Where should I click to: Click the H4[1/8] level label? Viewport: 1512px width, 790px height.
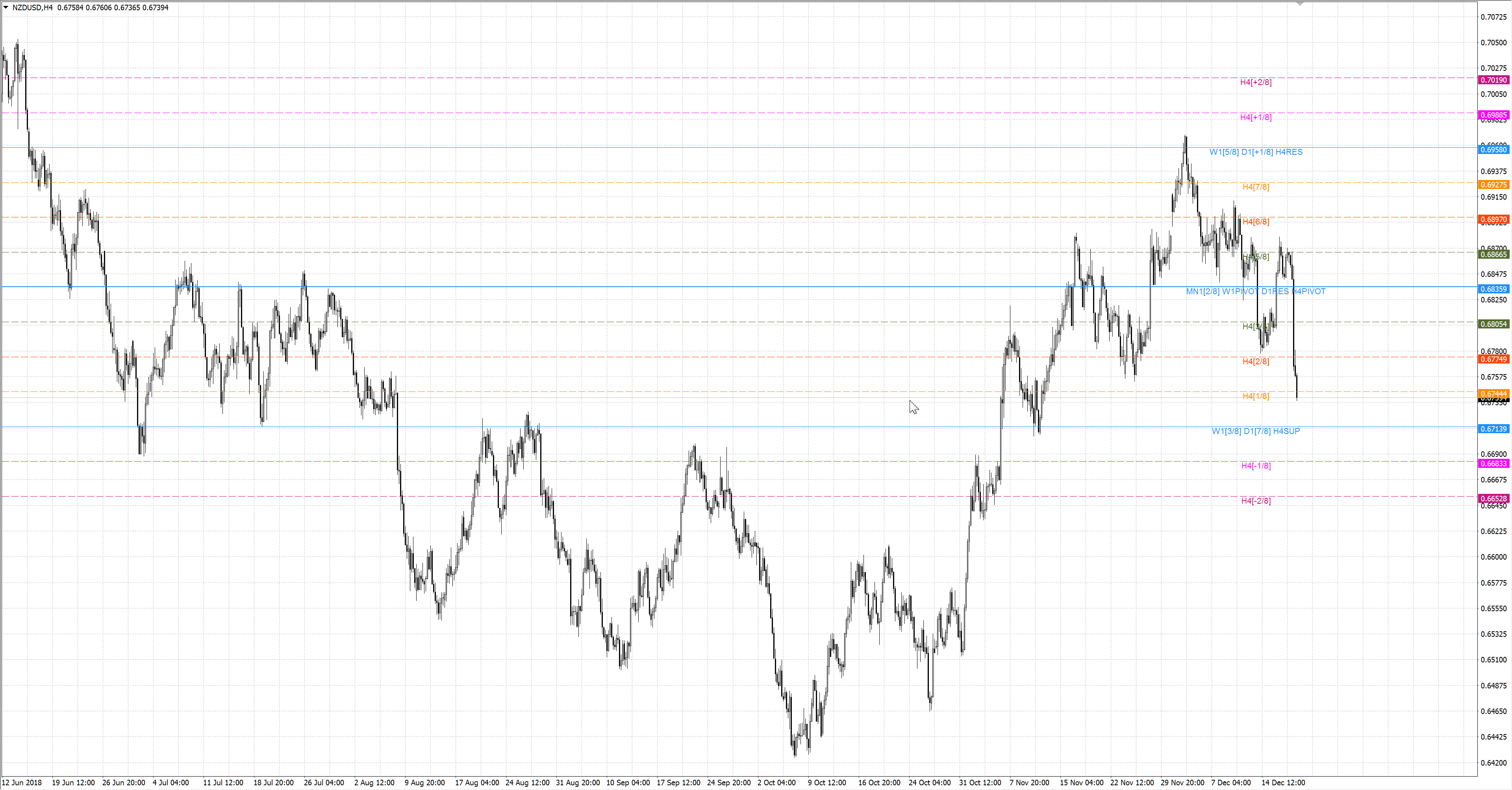1256,397
